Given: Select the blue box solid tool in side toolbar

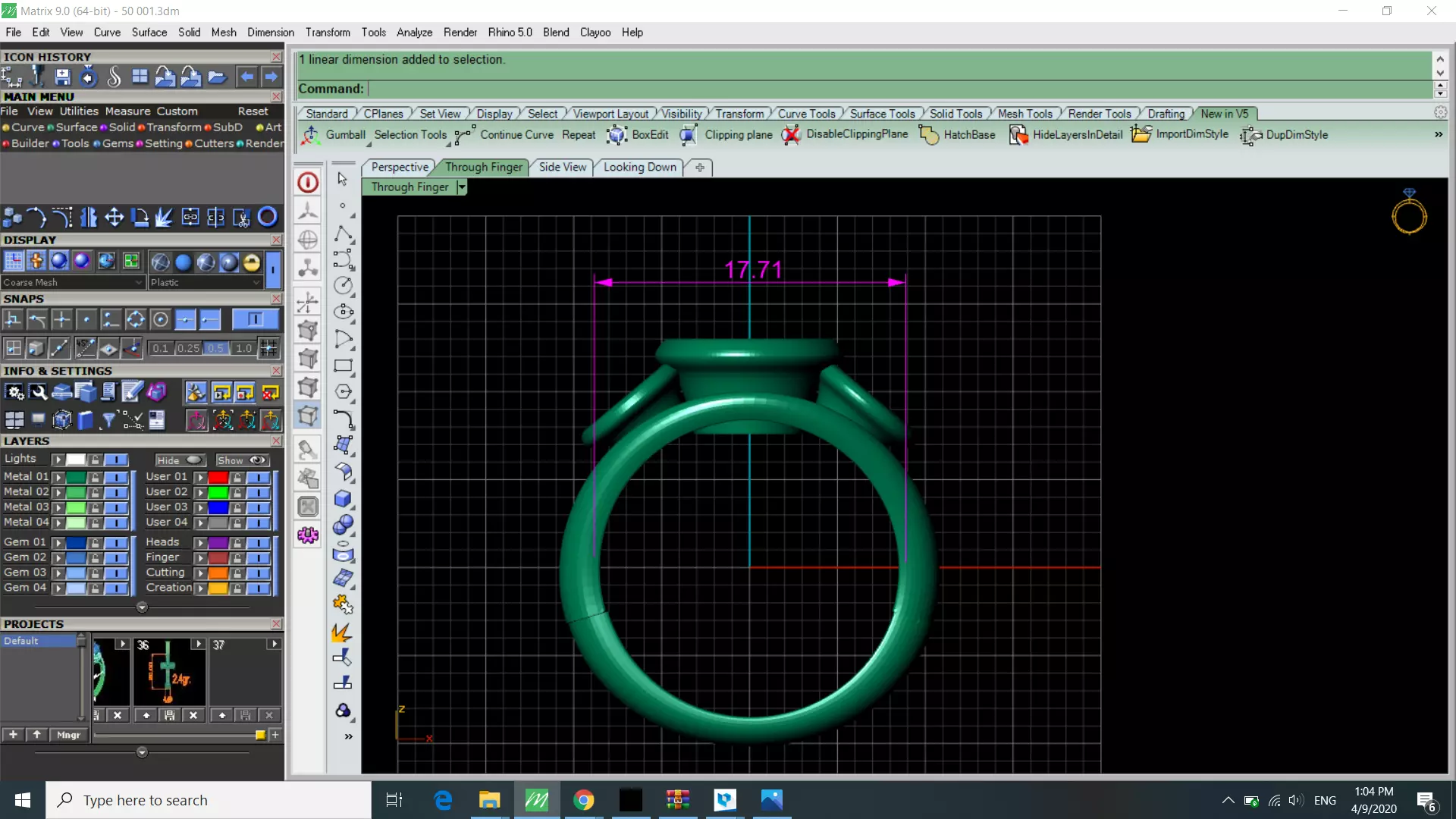Looking at the screenshot, I should tap(343, 498).
